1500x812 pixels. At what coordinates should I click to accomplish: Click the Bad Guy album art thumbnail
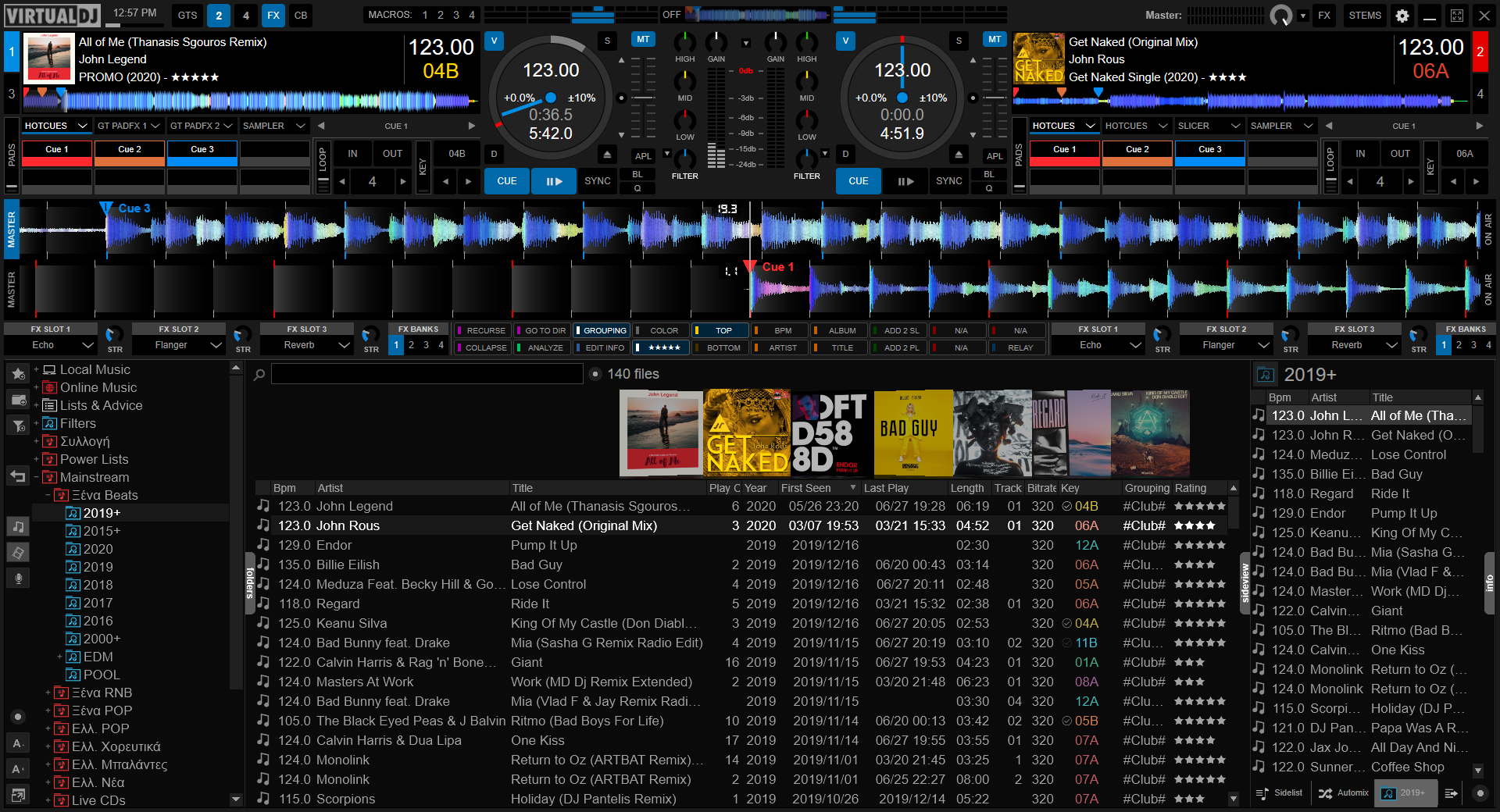tap(912, 433)
